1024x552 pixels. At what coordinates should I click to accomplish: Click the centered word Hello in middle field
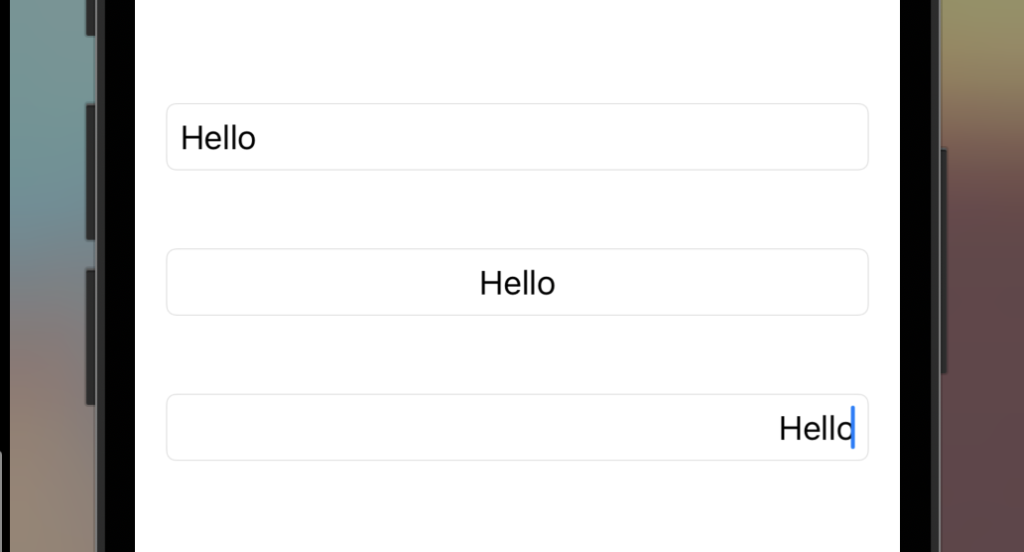(517, 284)
